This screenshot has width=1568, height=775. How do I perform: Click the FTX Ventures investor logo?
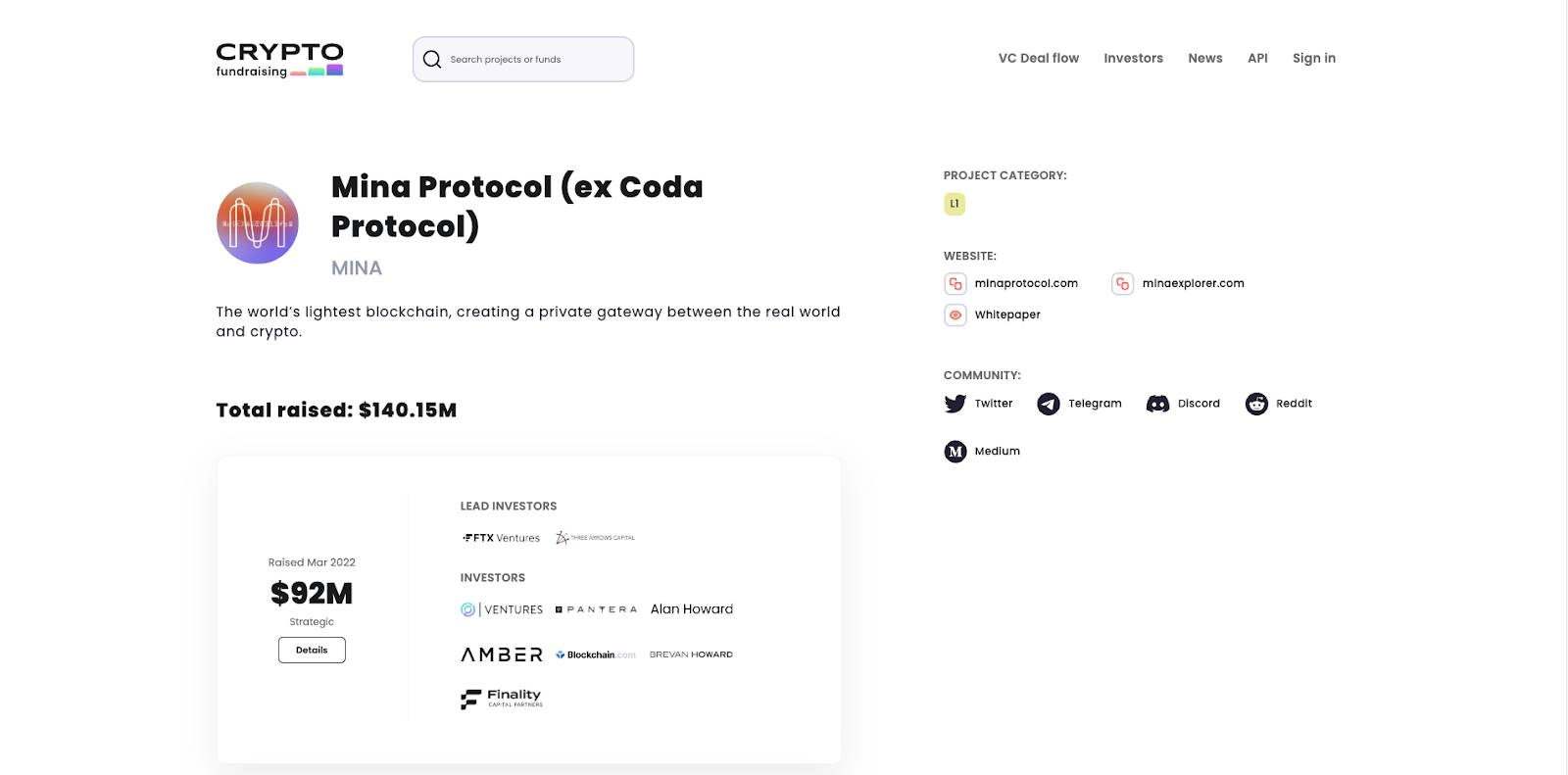pos(502,538)
